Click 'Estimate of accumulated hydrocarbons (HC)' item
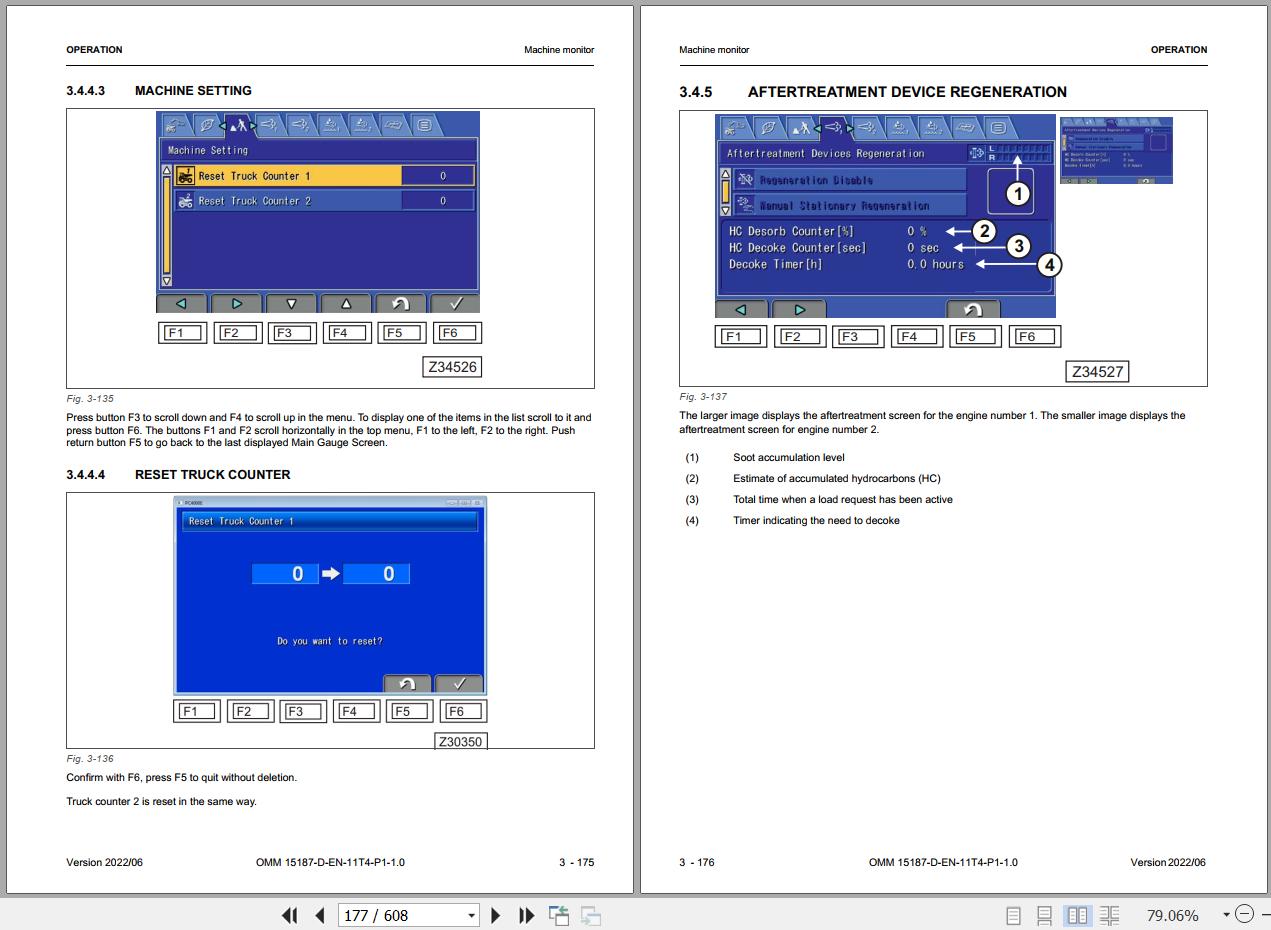Image resolution: width=1271 pixels, height=930 pixels. pyautogui.click(x=837, y=478)
